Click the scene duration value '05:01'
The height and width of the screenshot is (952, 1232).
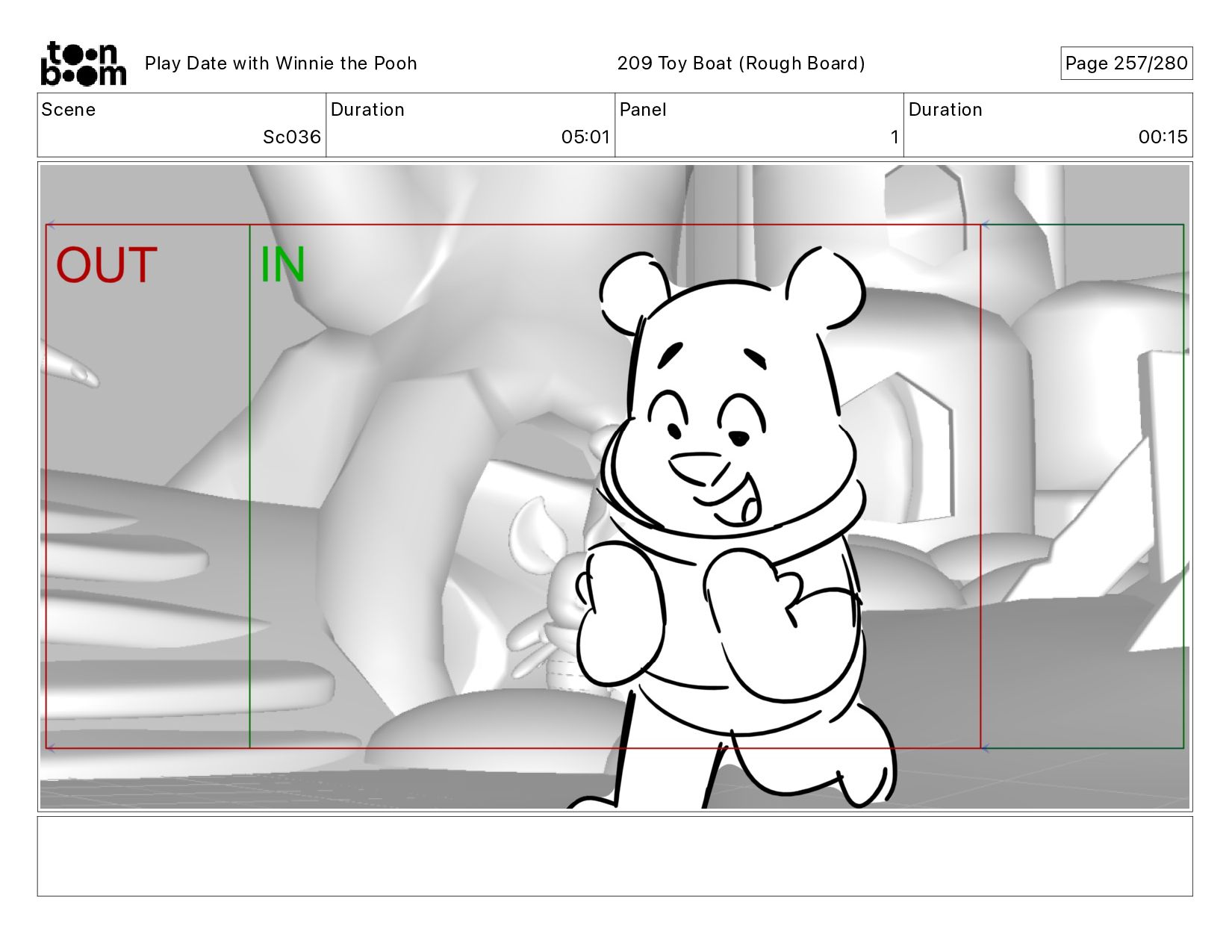pos(585,137)
